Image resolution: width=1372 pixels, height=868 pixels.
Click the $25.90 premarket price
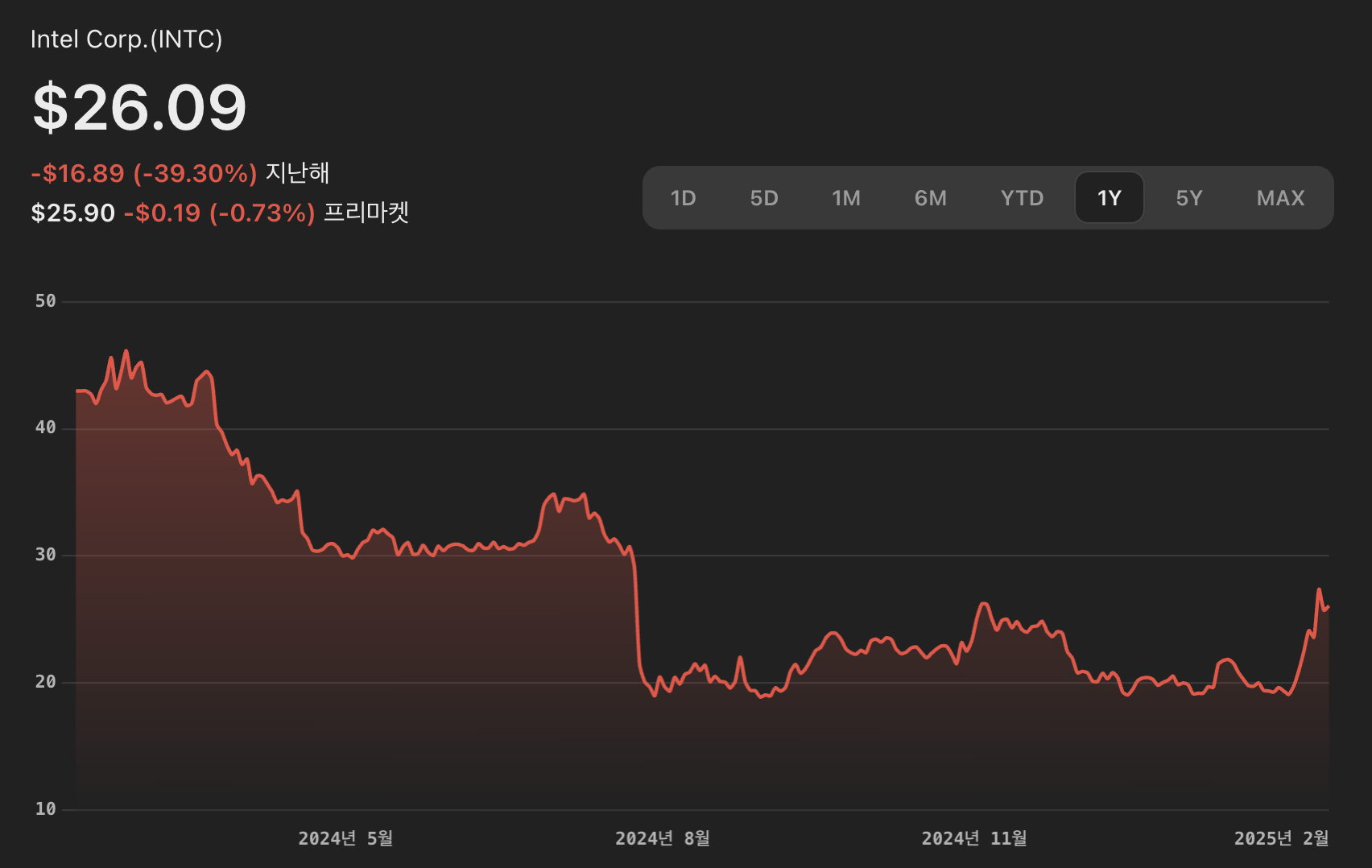[x=73, y=213]
